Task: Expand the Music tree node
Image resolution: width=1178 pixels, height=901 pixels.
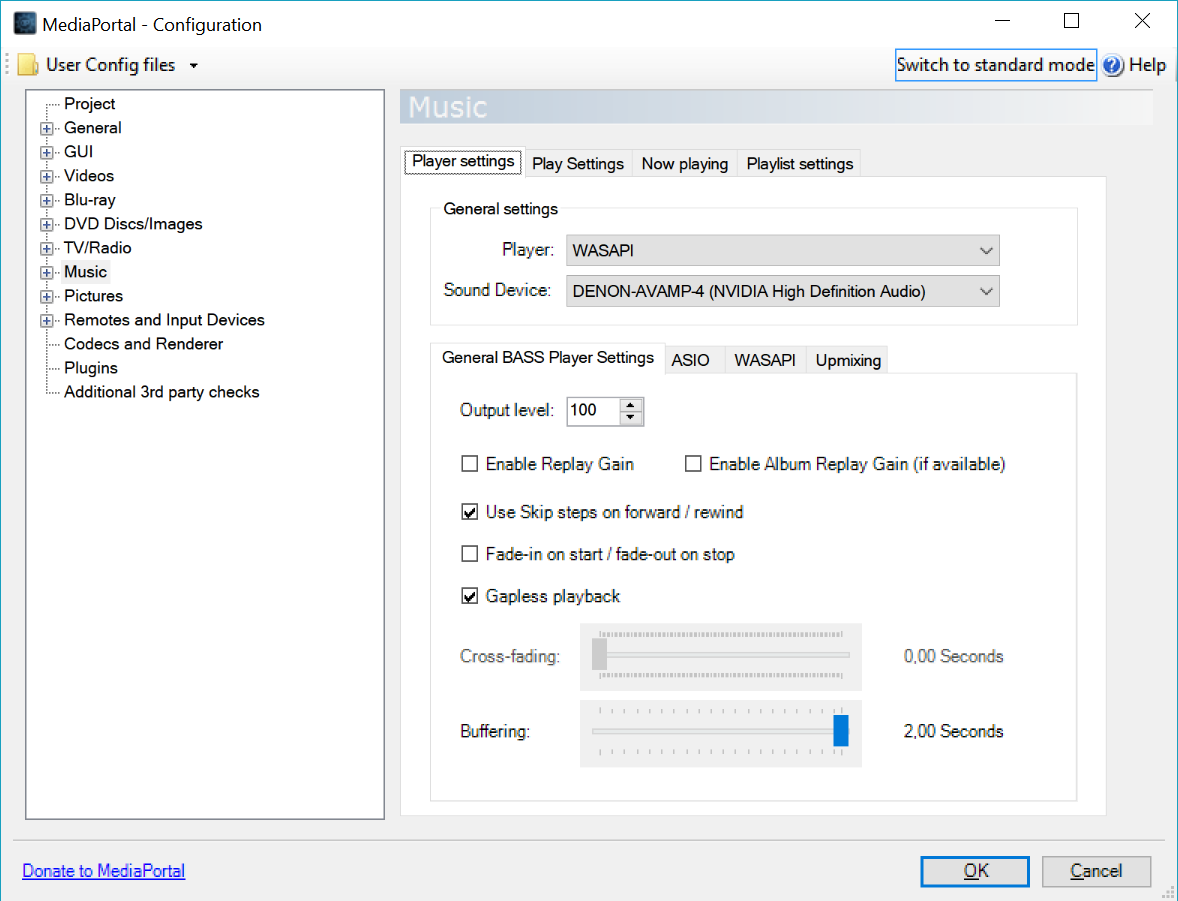Action: coord(47,271)
